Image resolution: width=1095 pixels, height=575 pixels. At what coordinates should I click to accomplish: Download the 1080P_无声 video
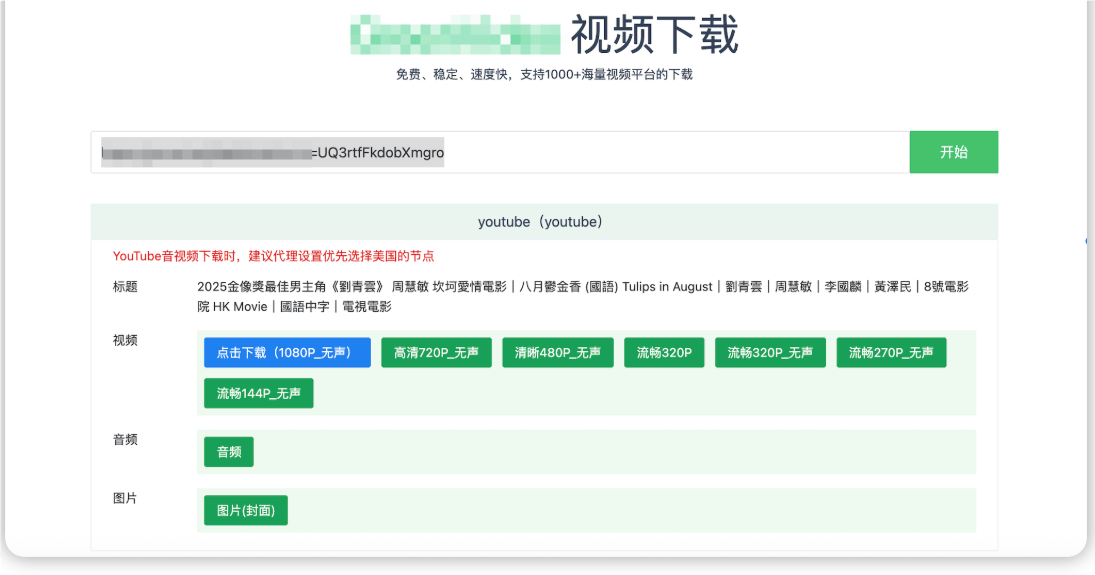tap(287, 352)
